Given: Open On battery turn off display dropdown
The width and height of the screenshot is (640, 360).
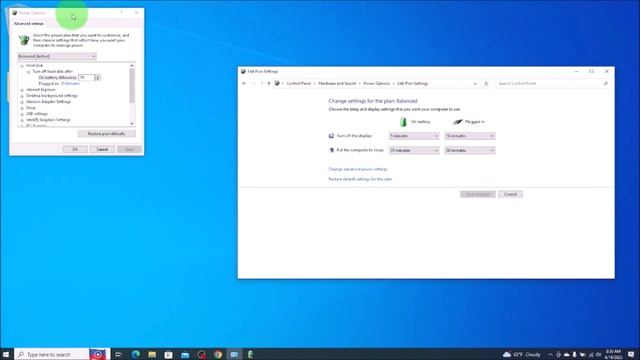Looking at the screenshot, I should tap(414, 136).
